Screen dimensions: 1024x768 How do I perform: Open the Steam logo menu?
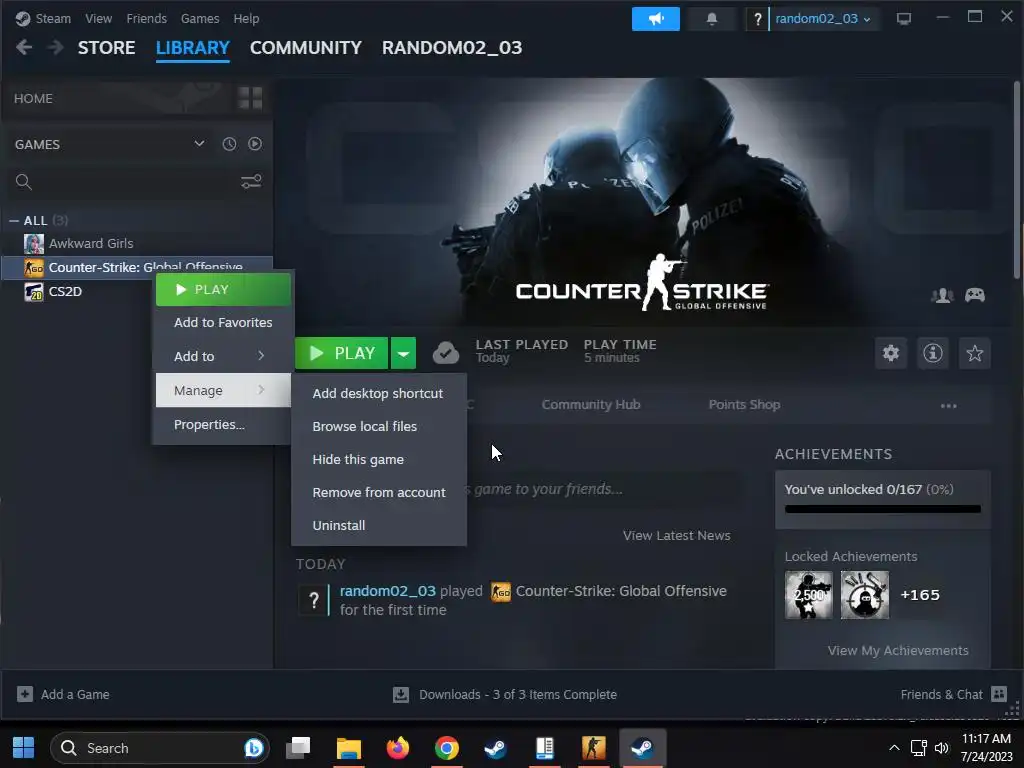click(x=43, y=18)
